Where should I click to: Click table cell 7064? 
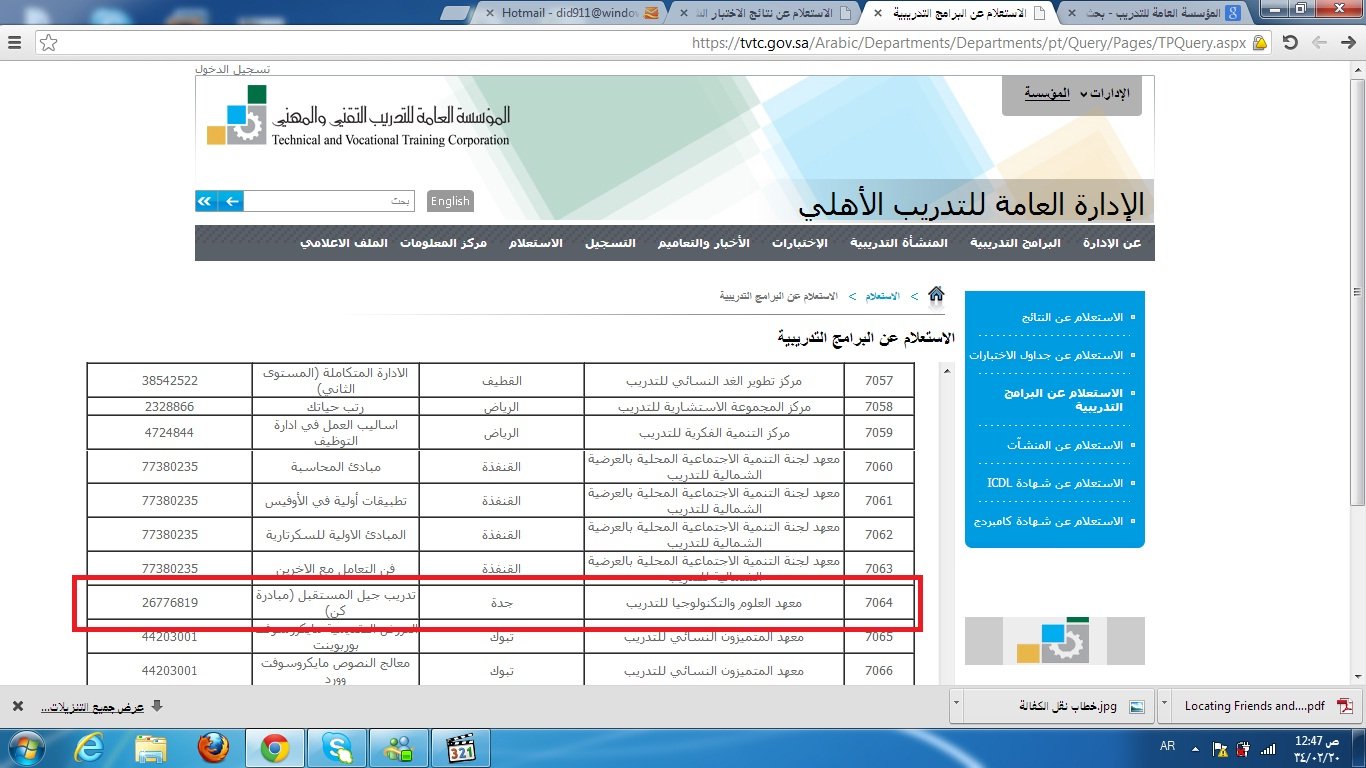pyautogui.click(x=879, y=603)
